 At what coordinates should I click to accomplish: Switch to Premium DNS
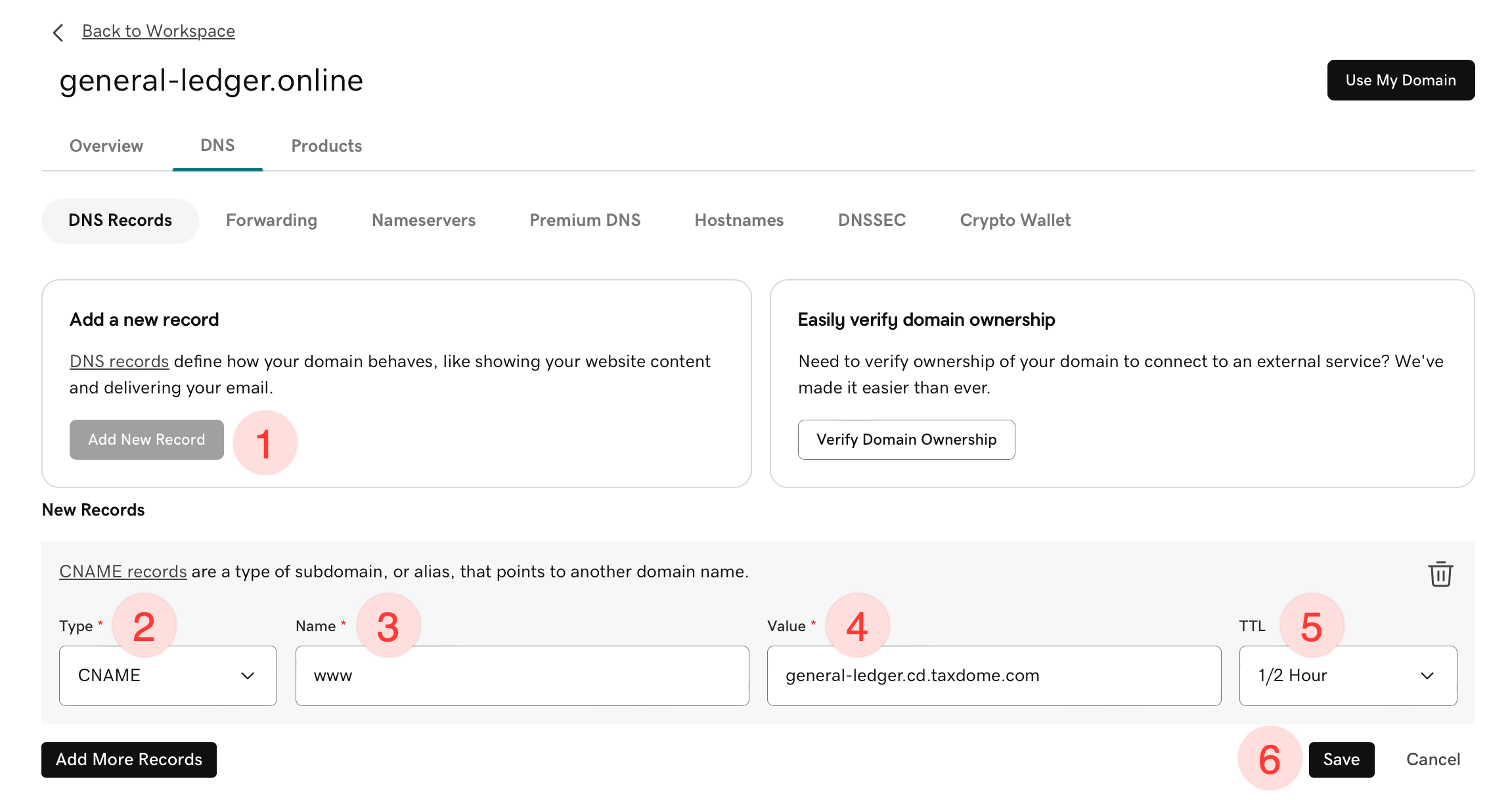tap(585, 220)
